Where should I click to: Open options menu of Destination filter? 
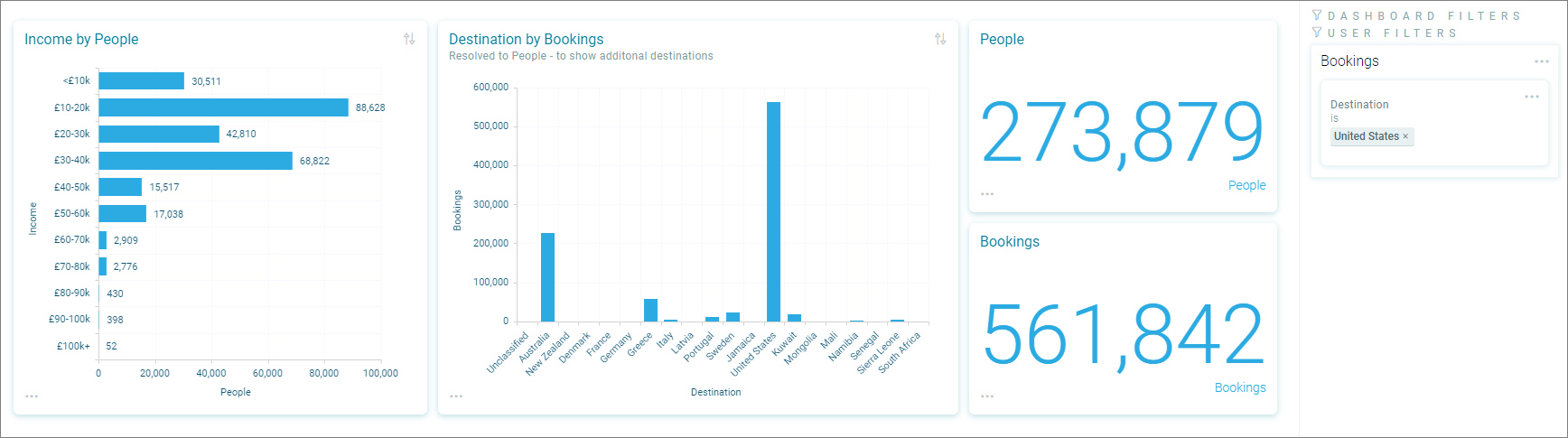(1532, 97)
